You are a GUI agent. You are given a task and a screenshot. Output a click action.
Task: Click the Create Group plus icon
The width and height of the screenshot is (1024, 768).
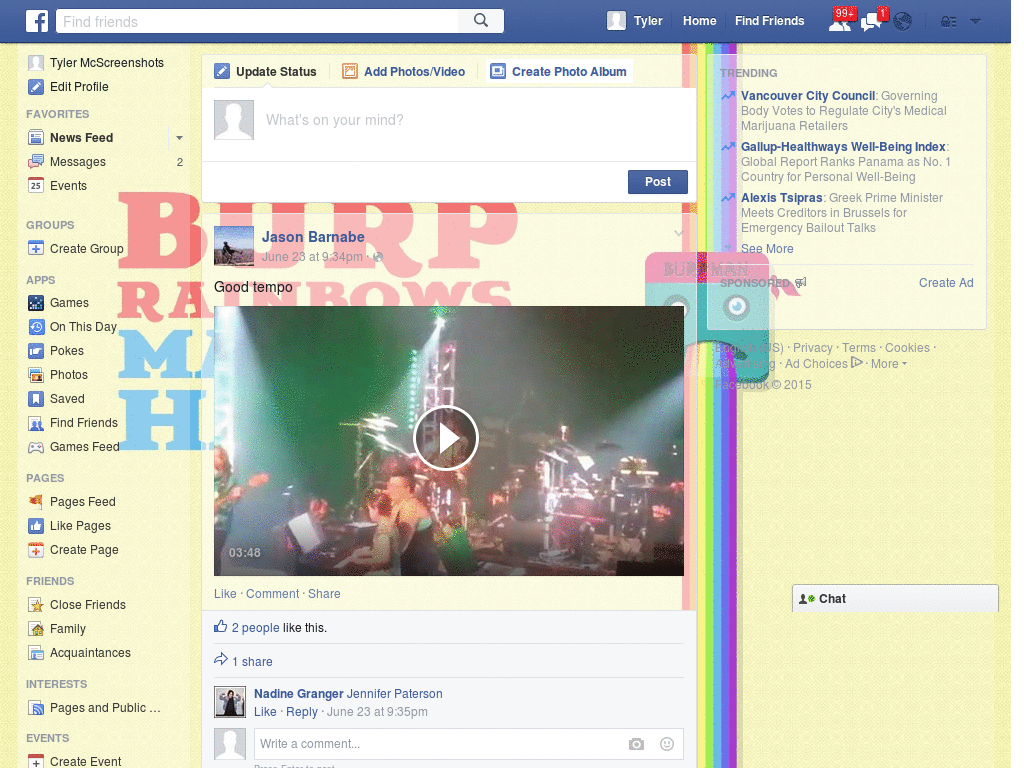click(36, 249)
